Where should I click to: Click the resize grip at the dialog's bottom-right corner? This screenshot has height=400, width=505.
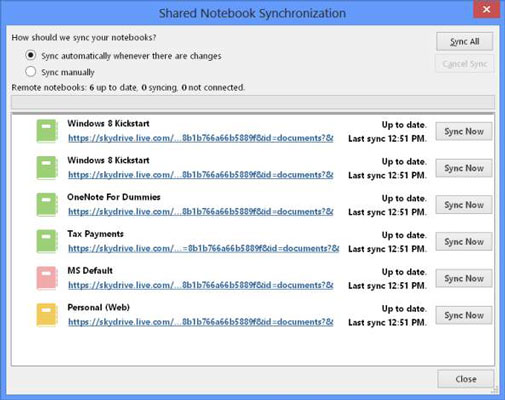(x=495, y=389)
